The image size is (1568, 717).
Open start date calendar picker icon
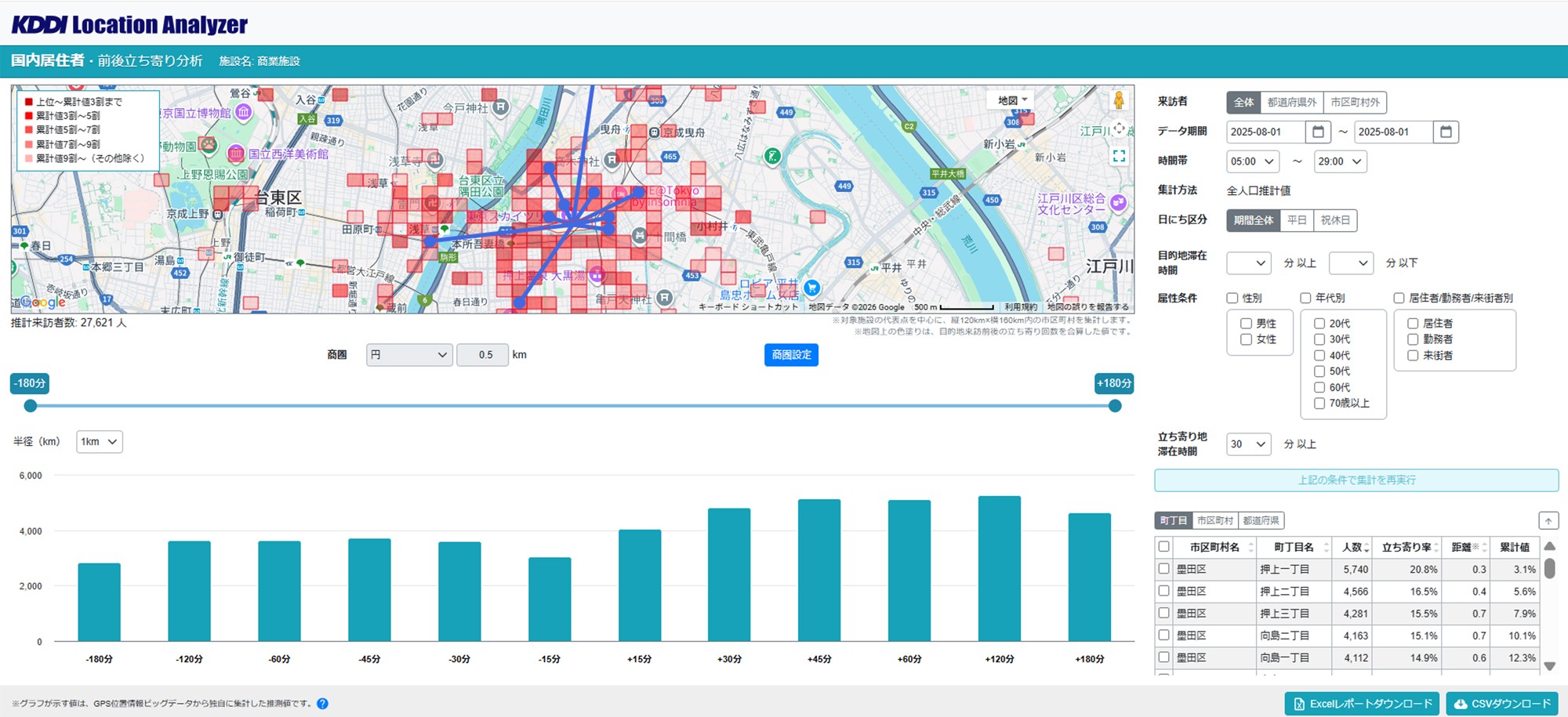[x=1318, y=132]
